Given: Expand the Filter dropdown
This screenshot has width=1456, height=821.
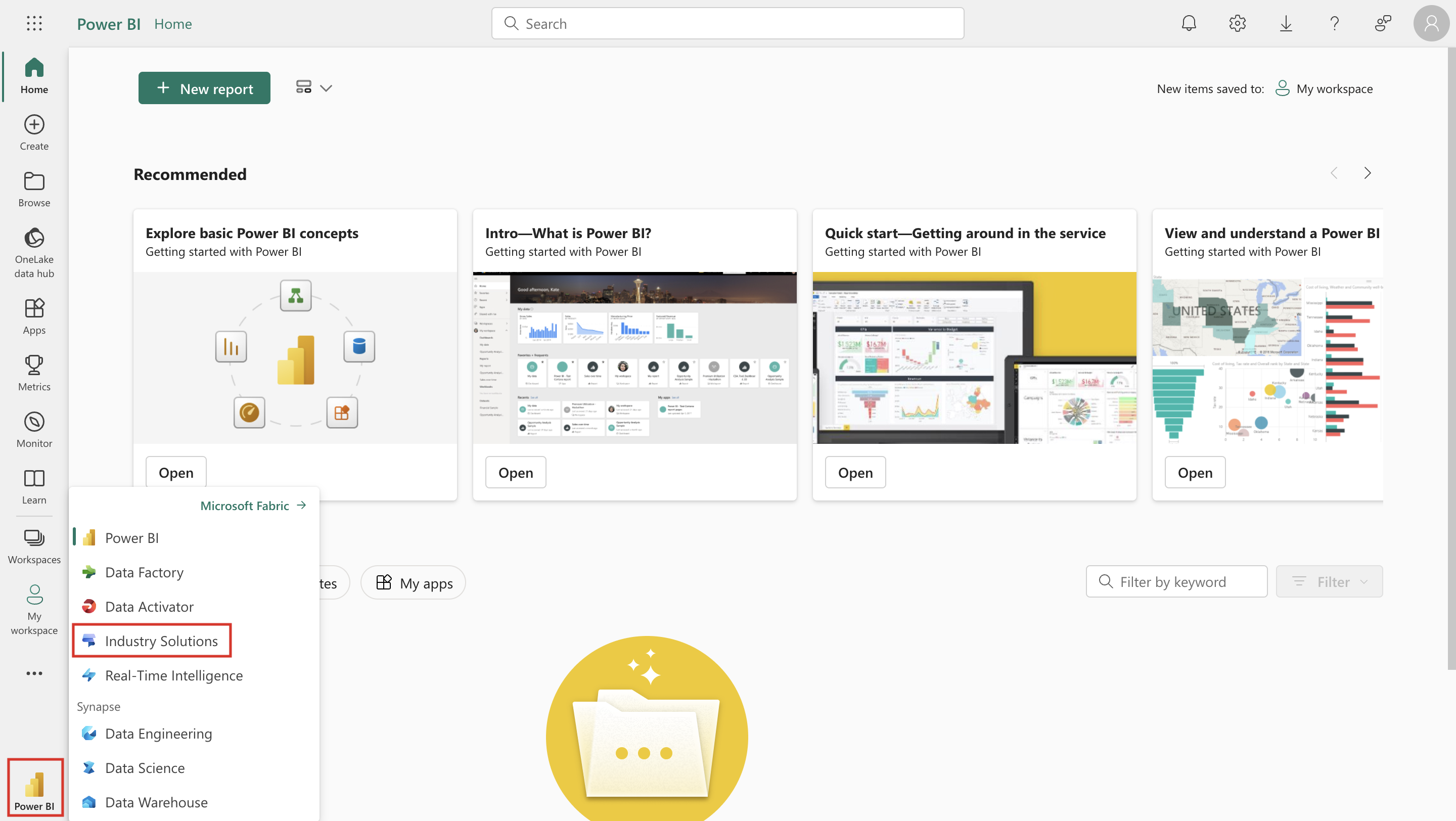Looking at the screenshot, I should pyautogui.click(x=1329, y=581).
